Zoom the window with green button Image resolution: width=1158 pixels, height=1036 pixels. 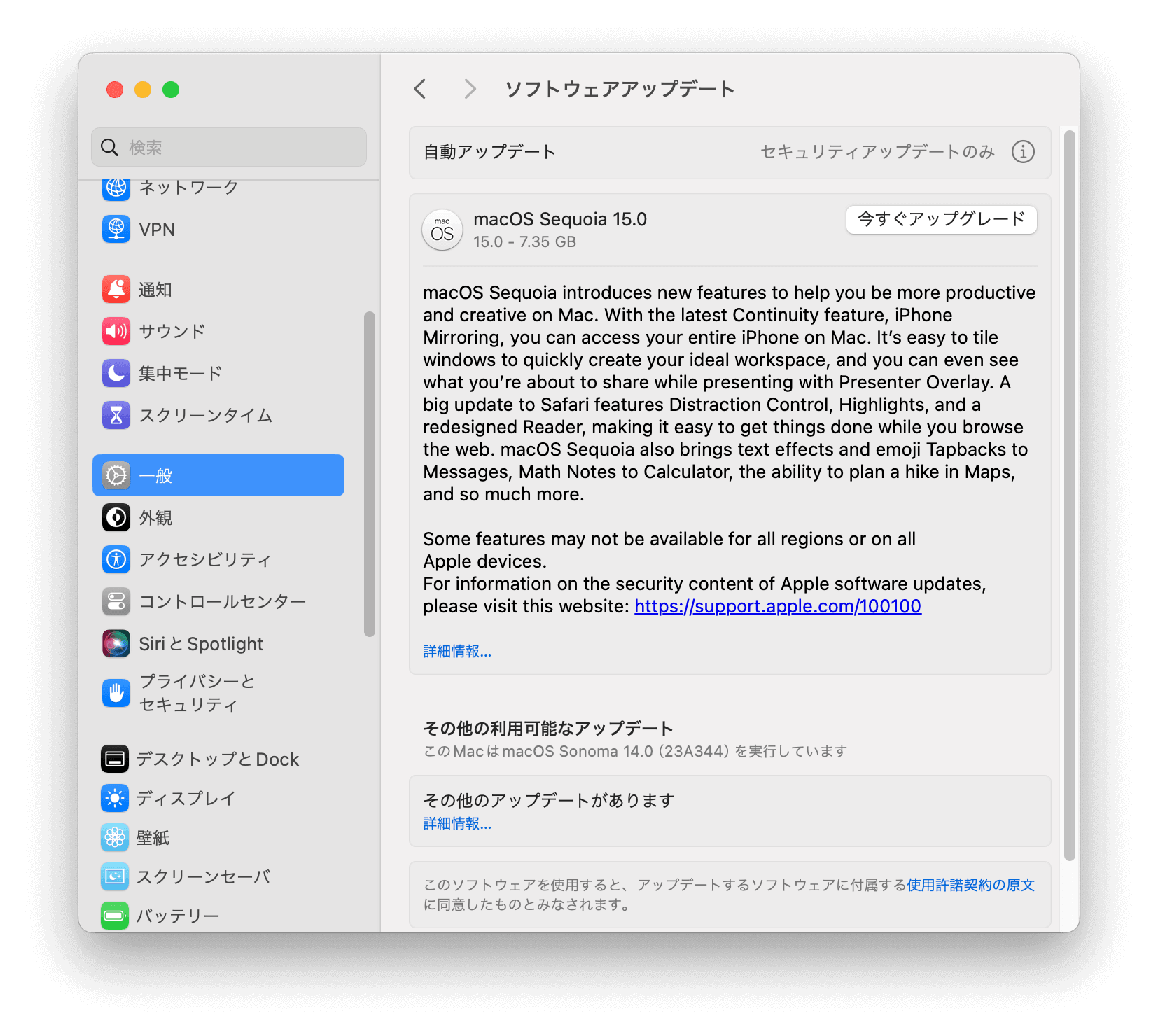(x=171, y=90)
